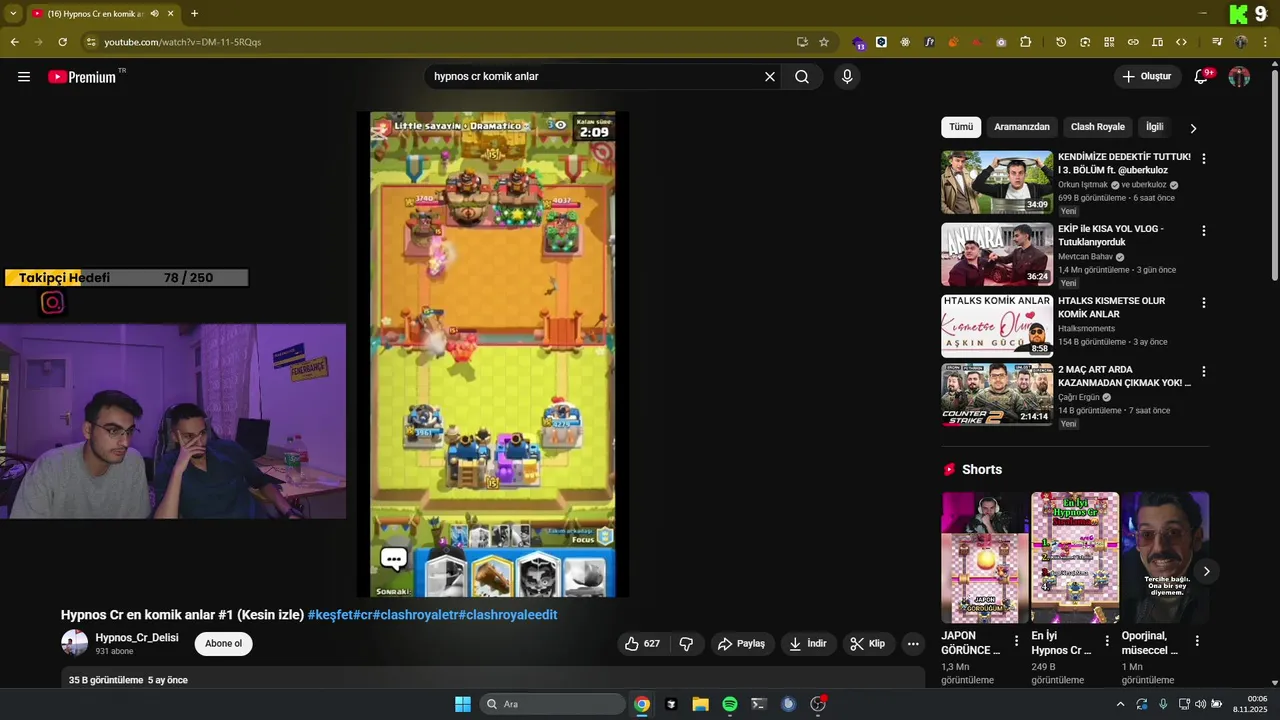This screenshot has width=1280, height=720.
Task: Go back with browser back arrow
Action: (x=15, y=42)
